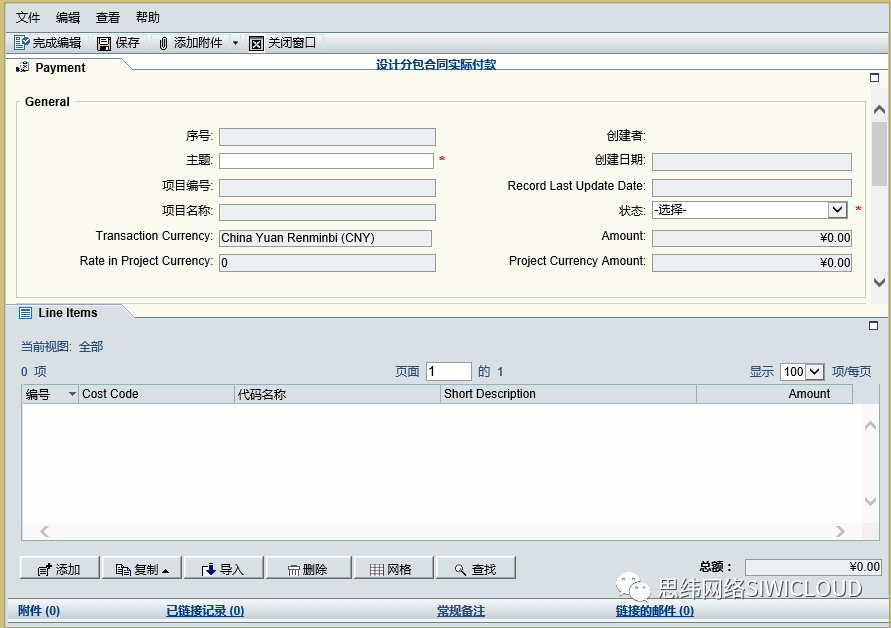Click the Record Last Update Date field
The height and width of the screenshot is (628, 891).
[752, 188]
